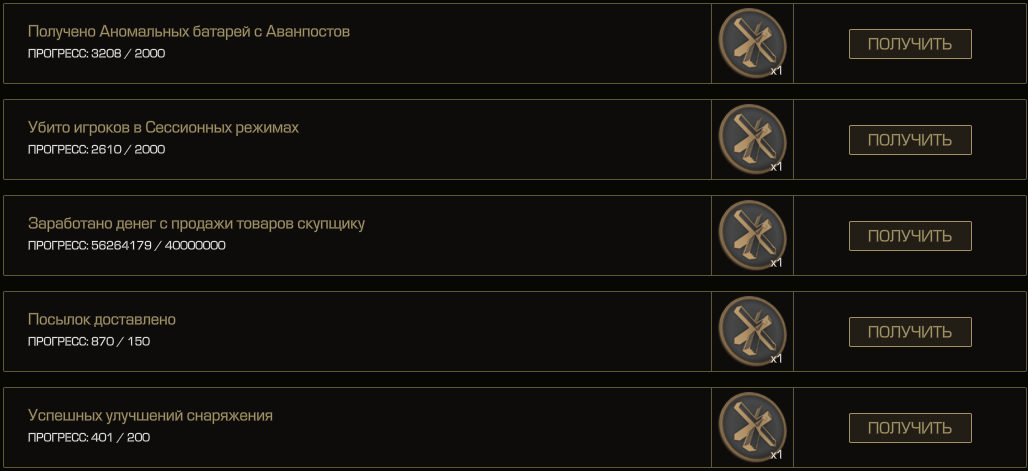Click reward token icon for Посылок доставлено

pyautogui.click(x=752, y=331)
